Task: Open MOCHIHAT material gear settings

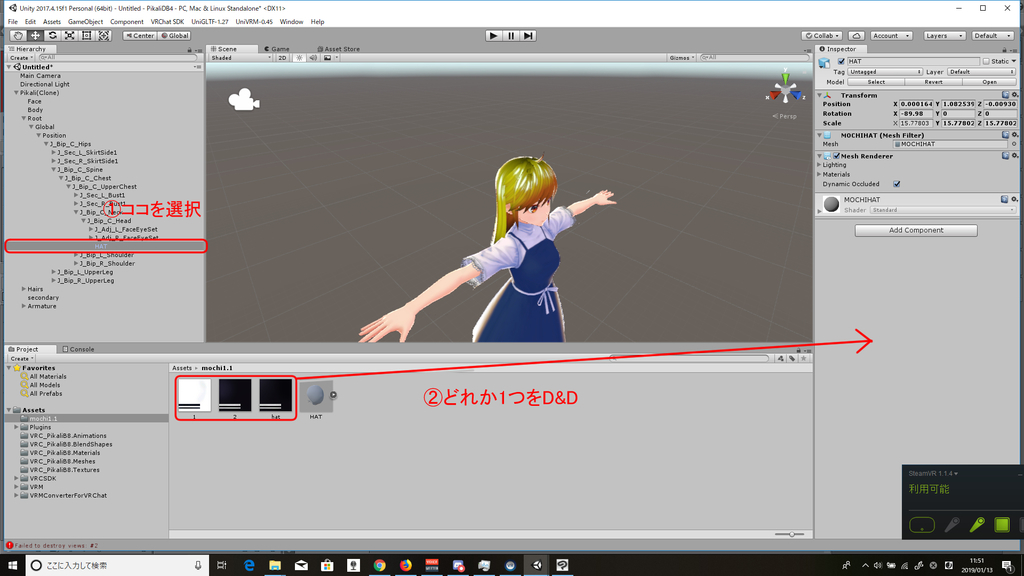Action: pyautogui.click(x=1015, y=199)
